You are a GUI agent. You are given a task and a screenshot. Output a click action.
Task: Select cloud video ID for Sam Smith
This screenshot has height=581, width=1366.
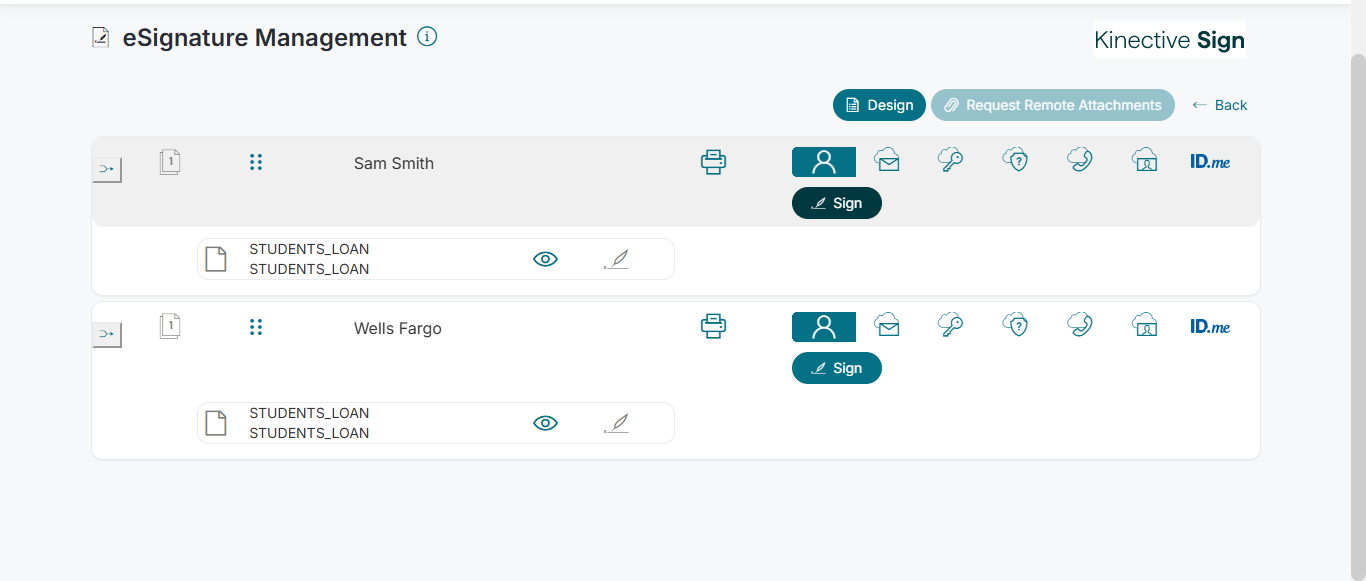[1144, 160]
